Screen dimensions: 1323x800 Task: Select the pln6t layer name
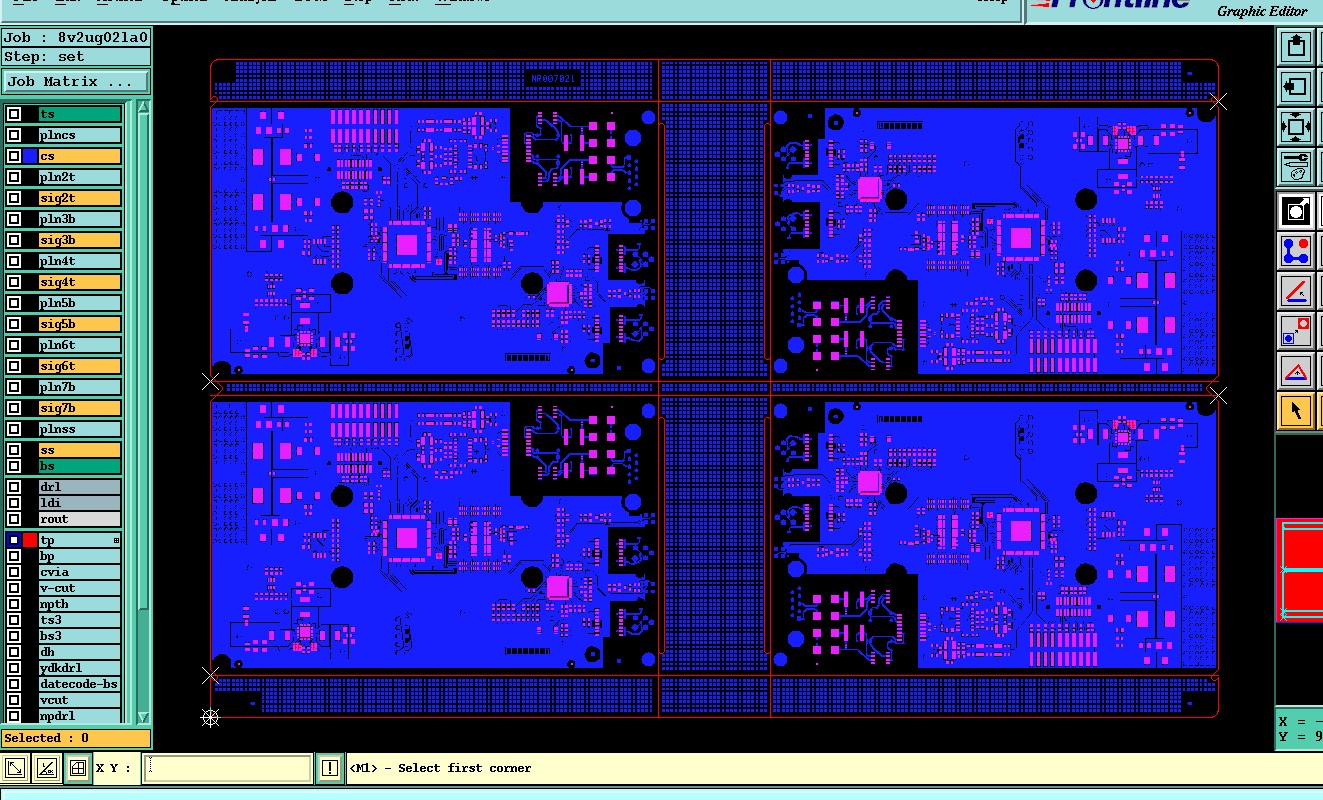pos(80,345)
